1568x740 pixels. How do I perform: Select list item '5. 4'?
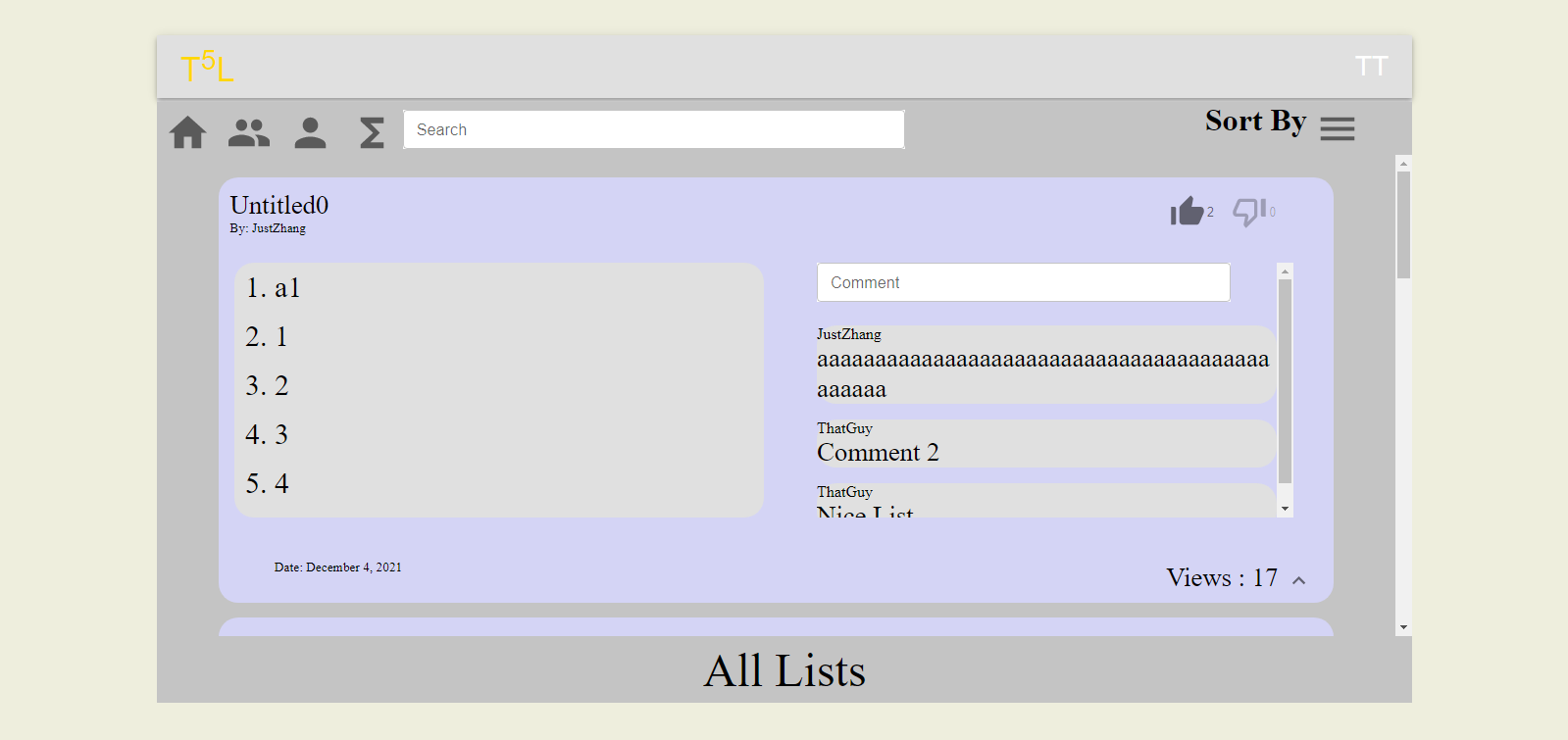click(267, 484)
